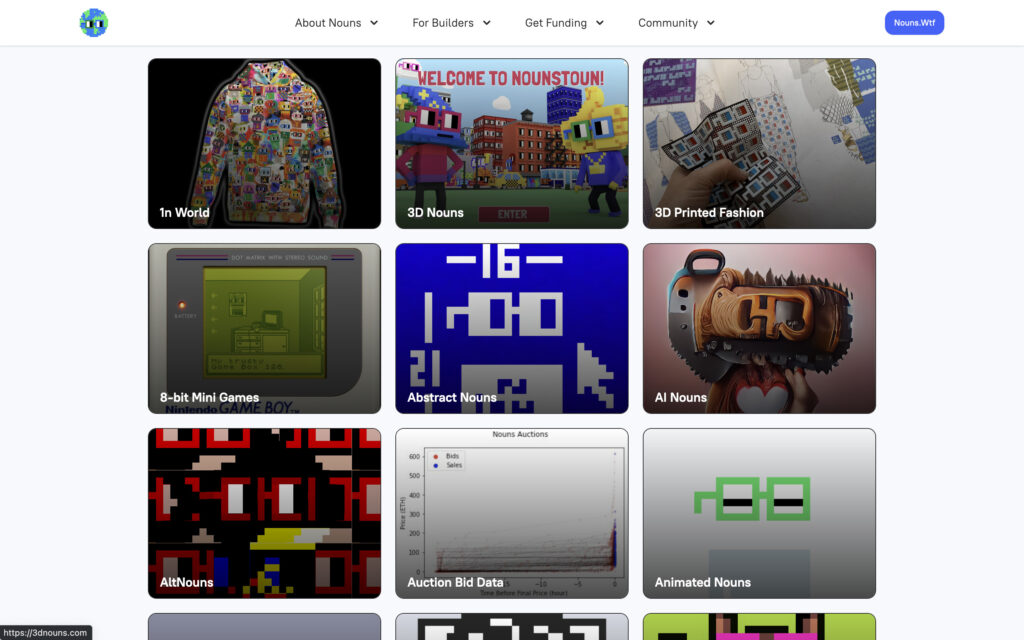Viewport: 1024px width, 640px height.
Task: Expand the Community chevron arrow
Action: (710, 23)
